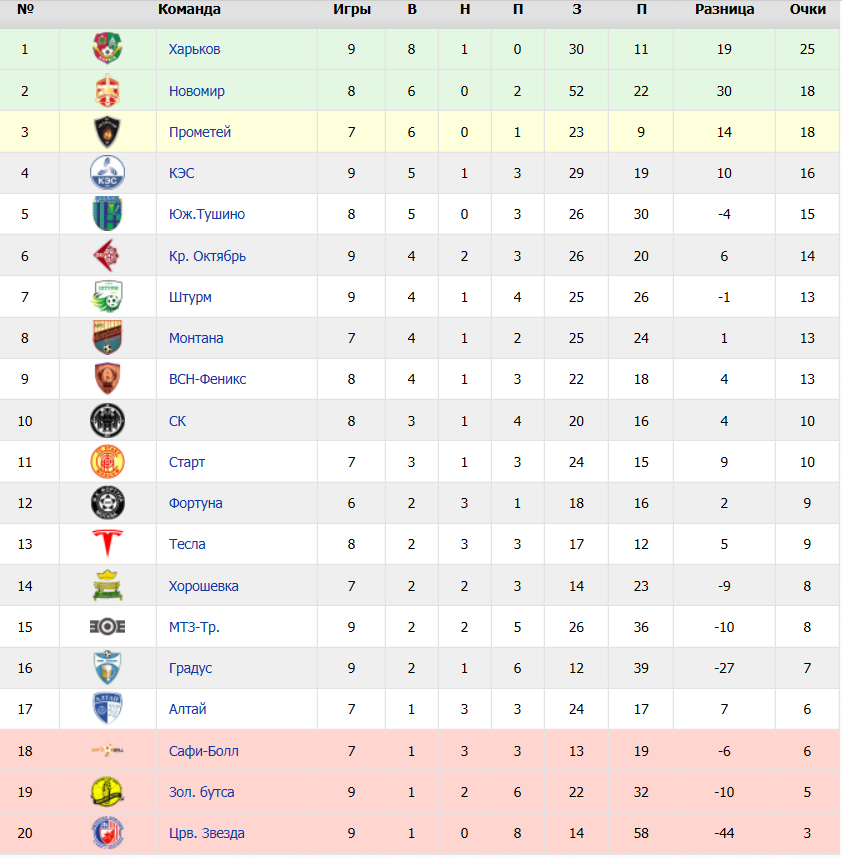The width and height of the screenshot is (842, 858).
Task: Click the СК black circular emblem
Action: coord(107,421)
